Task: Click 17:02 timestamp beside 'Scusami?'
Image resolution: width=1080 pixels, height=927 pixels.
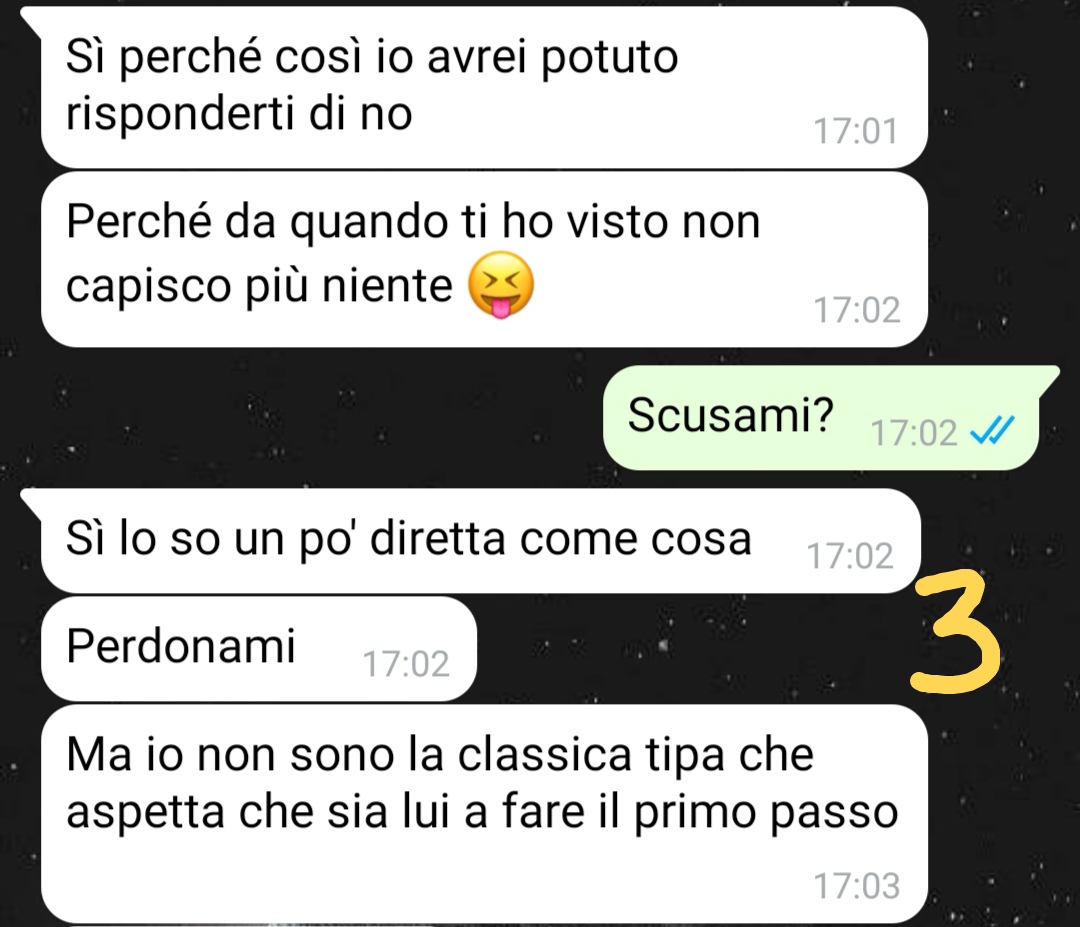Action: click(x=914, y=433)
